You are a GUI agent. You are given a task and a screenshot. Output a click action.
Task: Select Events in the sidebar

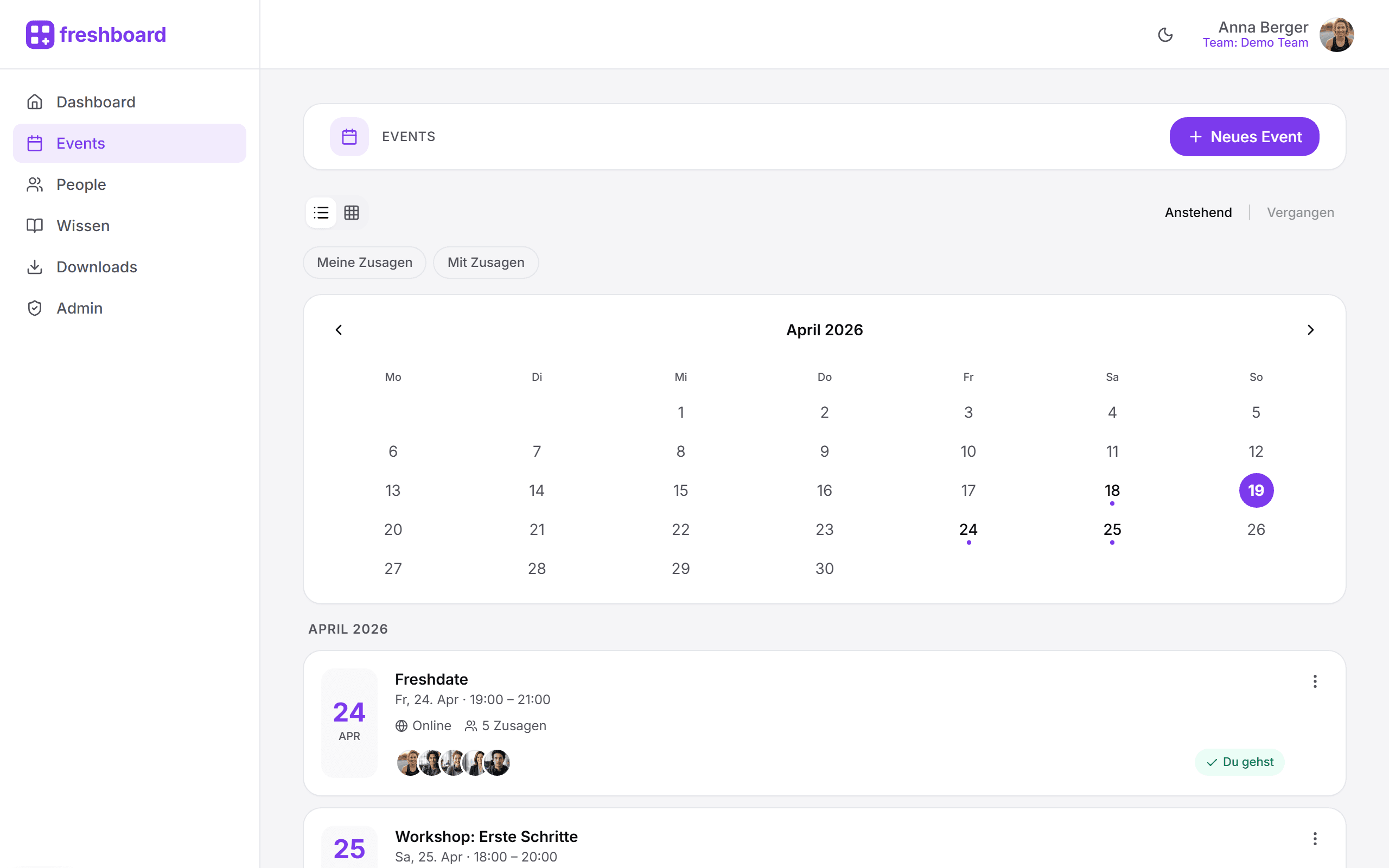[130, 143]
